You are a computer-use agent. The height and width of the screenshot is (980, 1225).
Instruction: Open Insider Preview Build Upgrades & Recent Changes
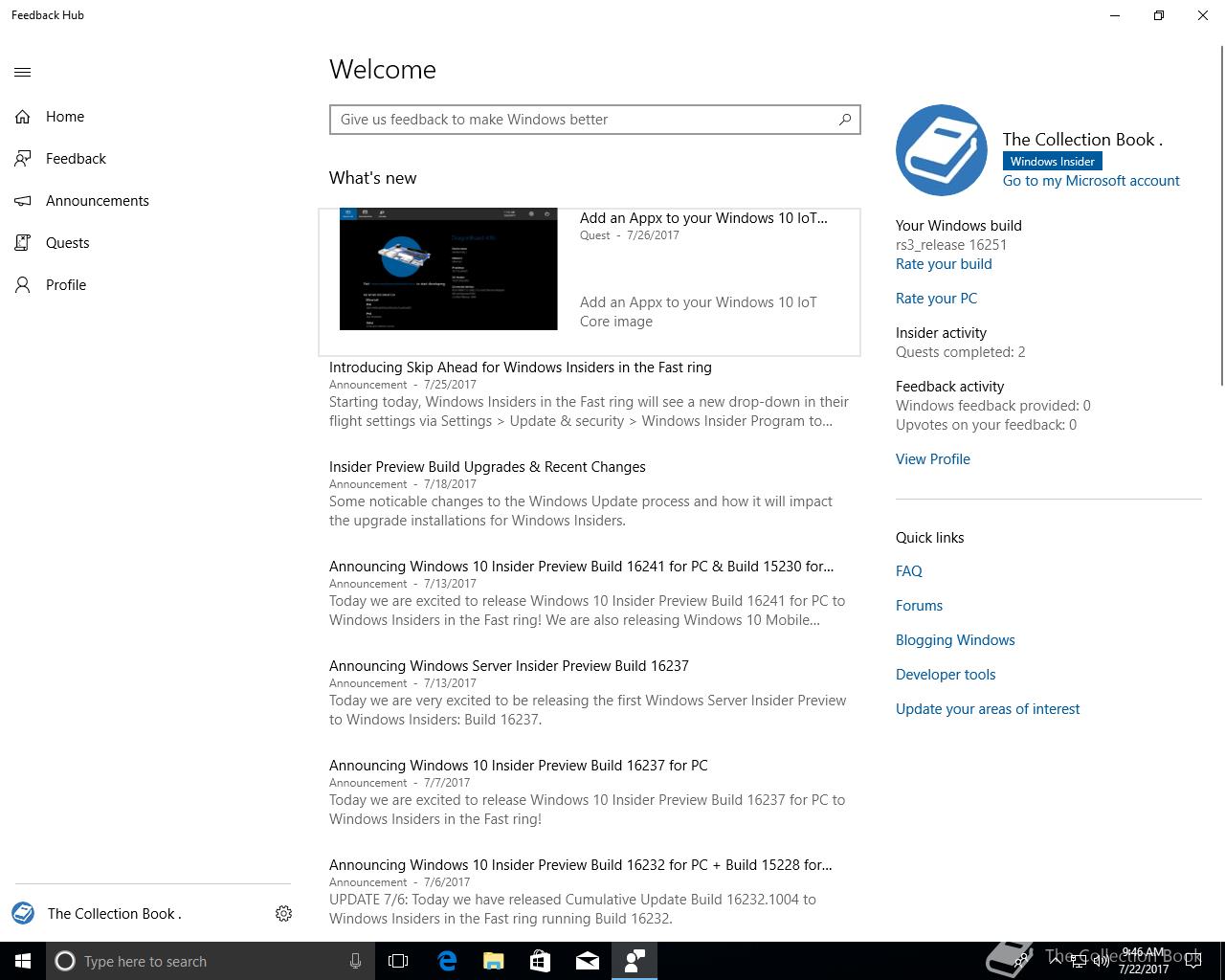(x=487, y=467)
